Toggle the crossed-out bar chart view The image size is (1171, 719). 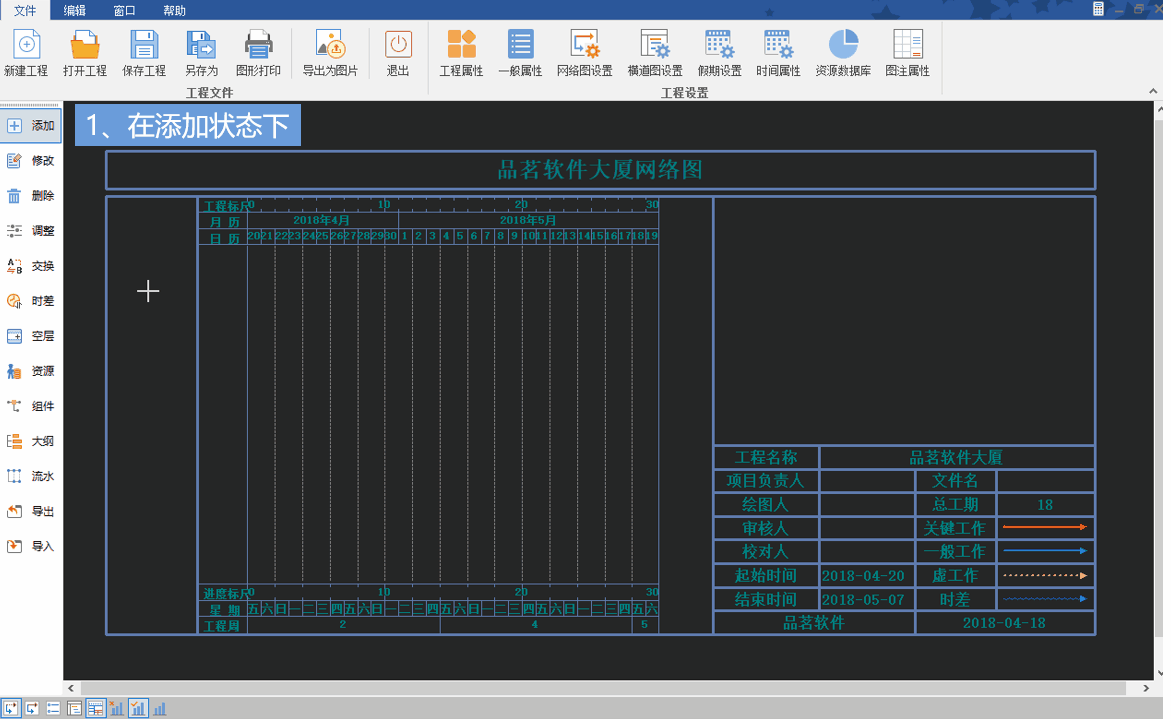click(x=116, y=707)
